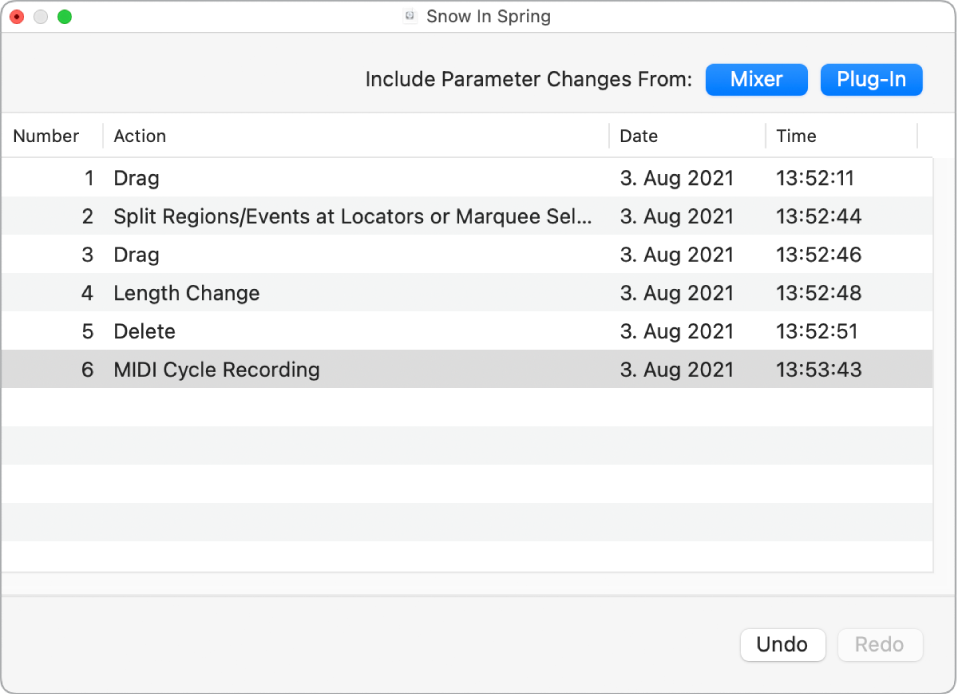
Task: Click the Undo button
Action: (782, 645)
